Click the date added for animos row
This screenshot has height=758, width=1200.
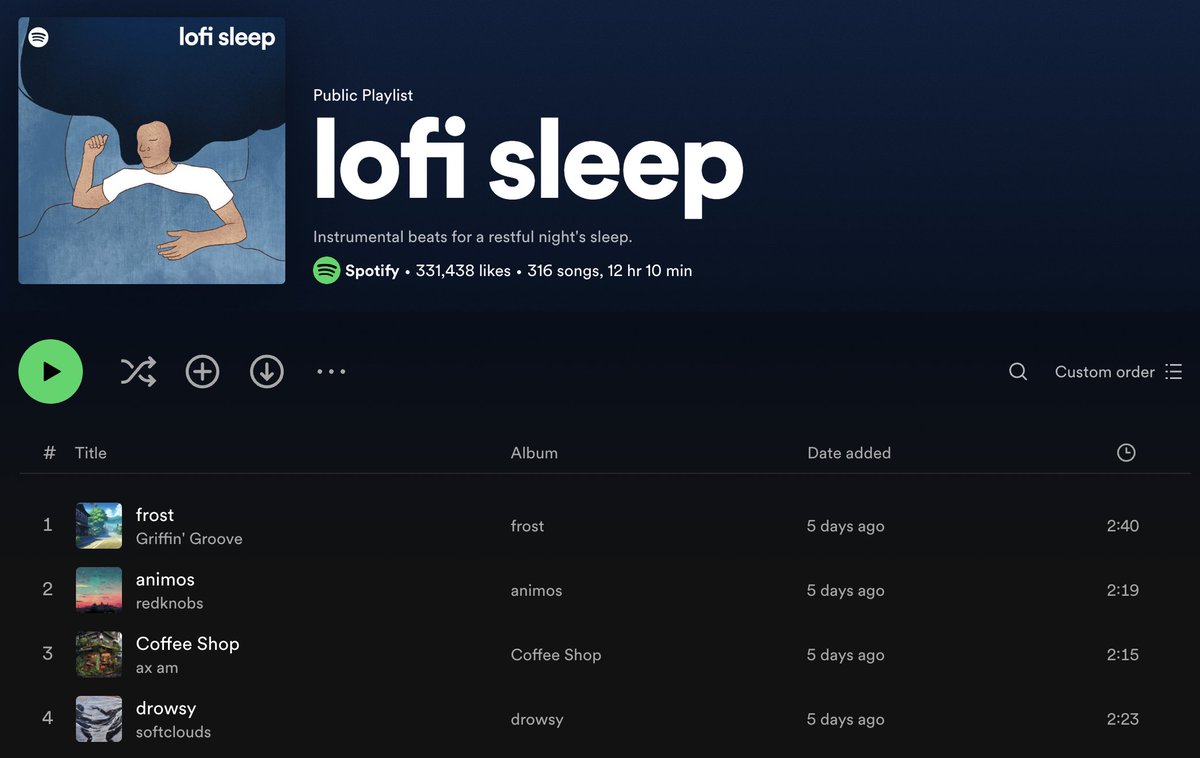pos(846,590)
